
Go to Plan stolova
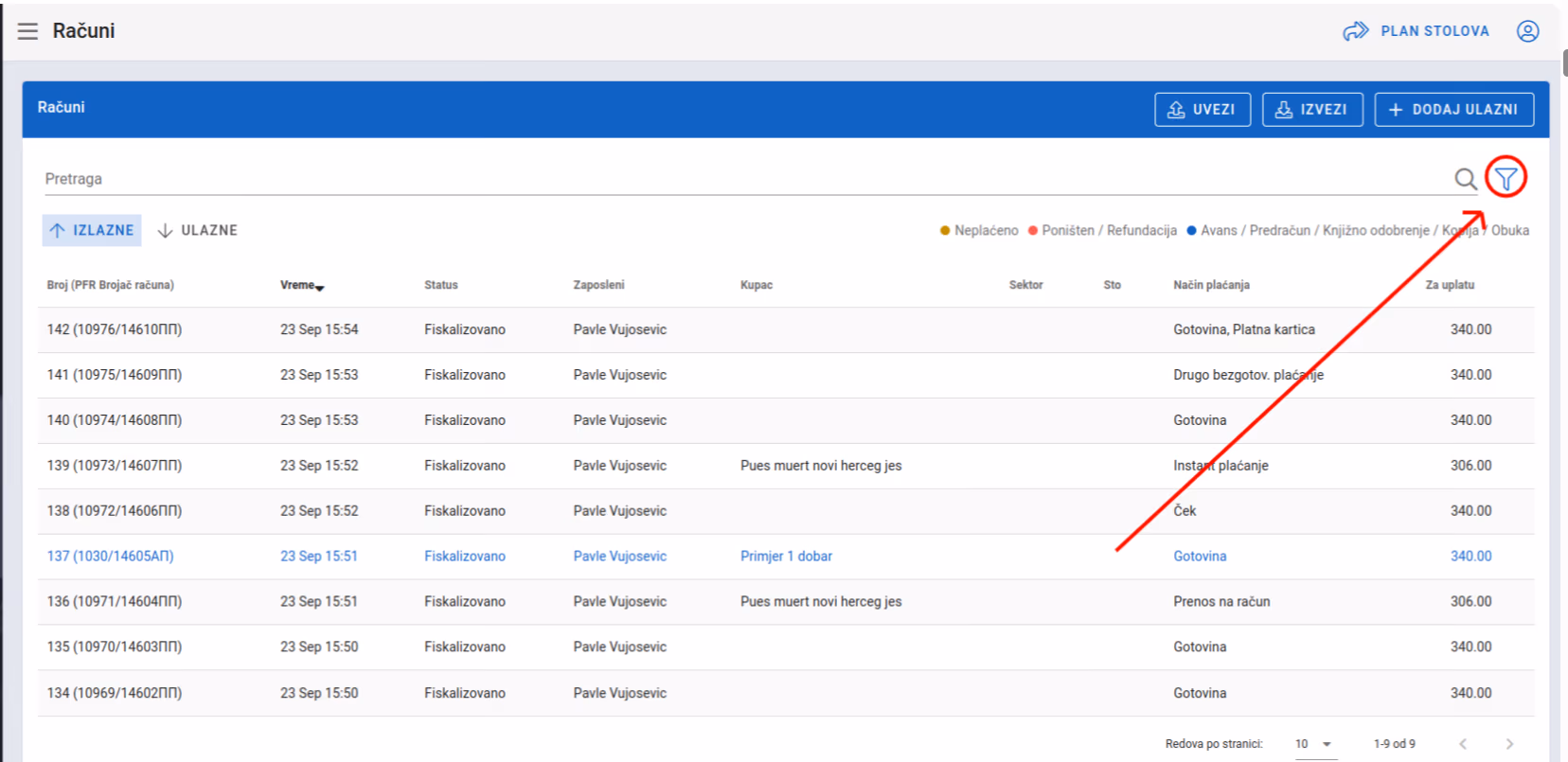[1417, 31]
